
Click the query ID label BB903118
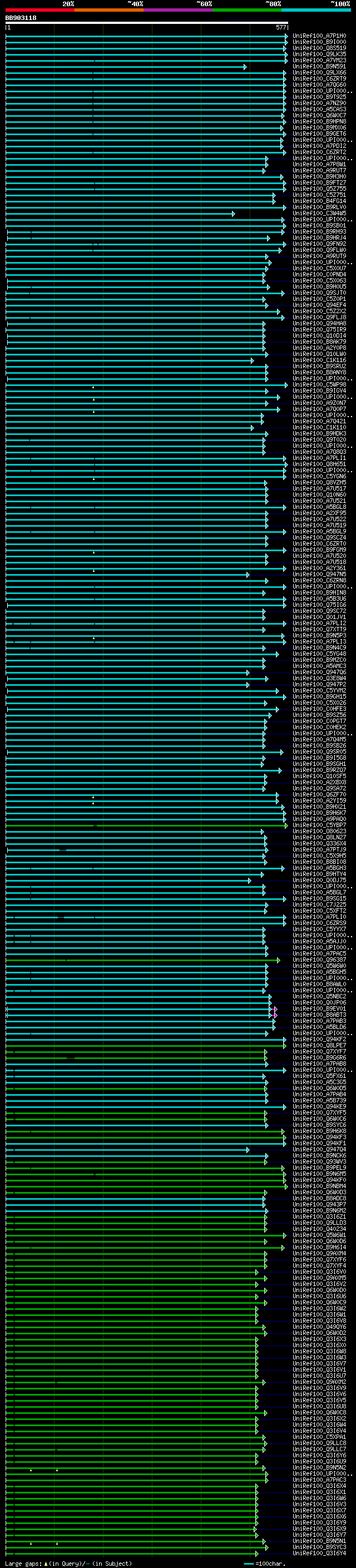21,18
